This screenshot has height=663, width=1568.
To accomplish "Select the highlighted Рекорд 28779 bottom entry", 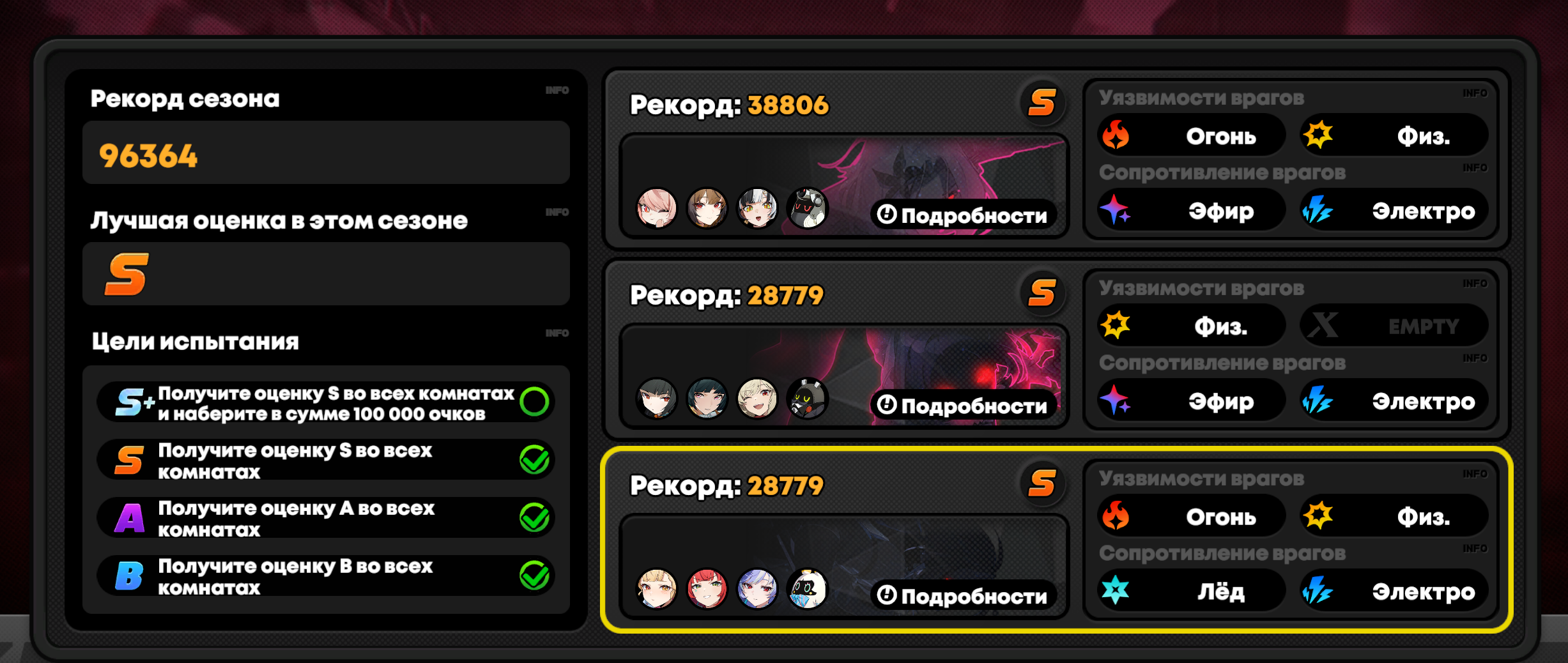I will [1057, 540].
